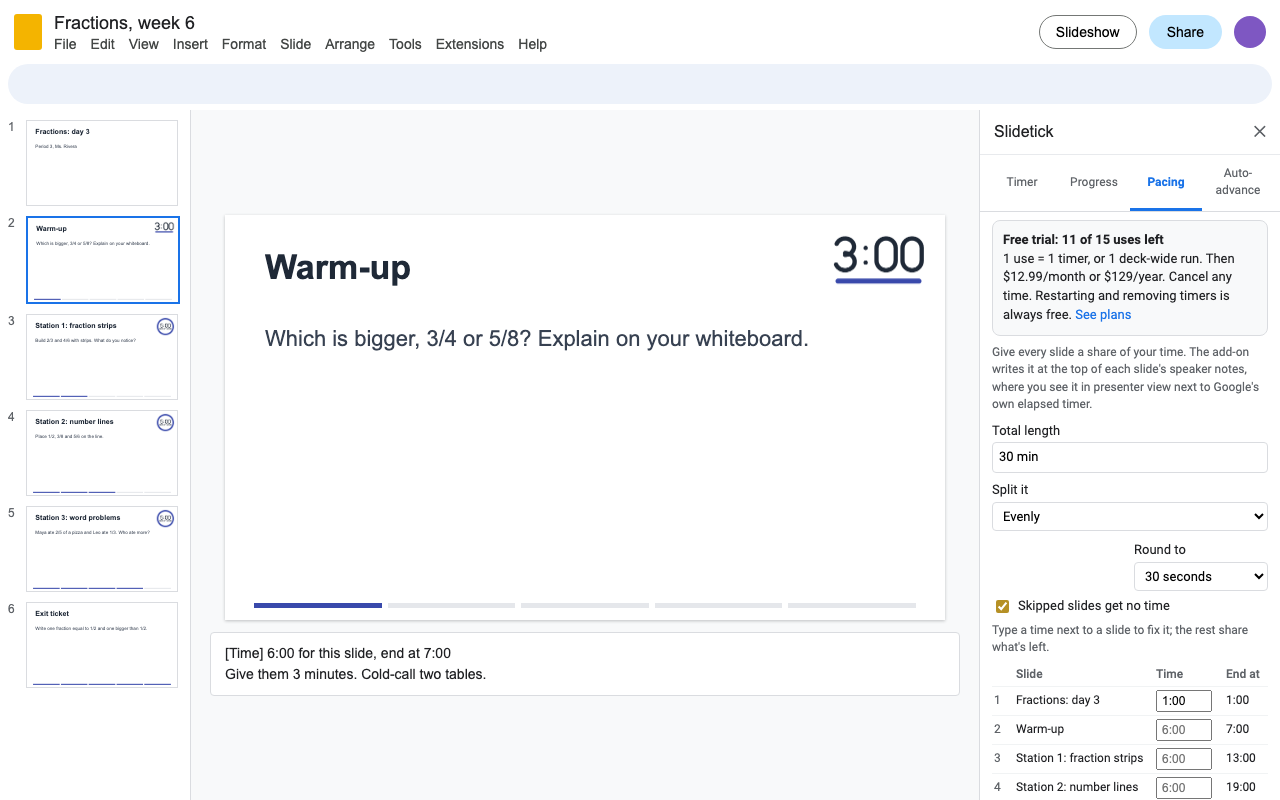Open the Edit menu
Image resolution: width=1280 pixels, height=800 pixels.
(x=103, y=44)
